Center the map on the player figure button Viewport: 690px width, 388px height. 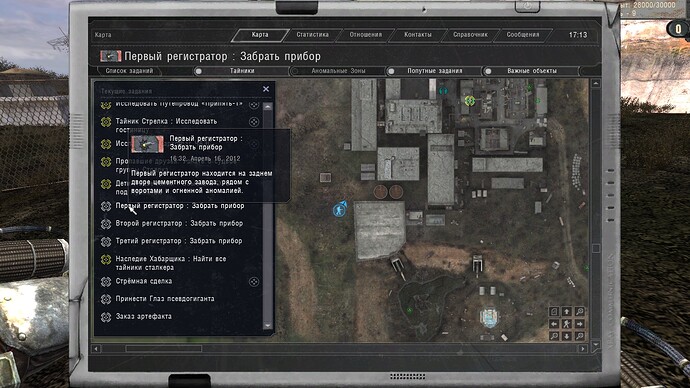coord(567,324)
